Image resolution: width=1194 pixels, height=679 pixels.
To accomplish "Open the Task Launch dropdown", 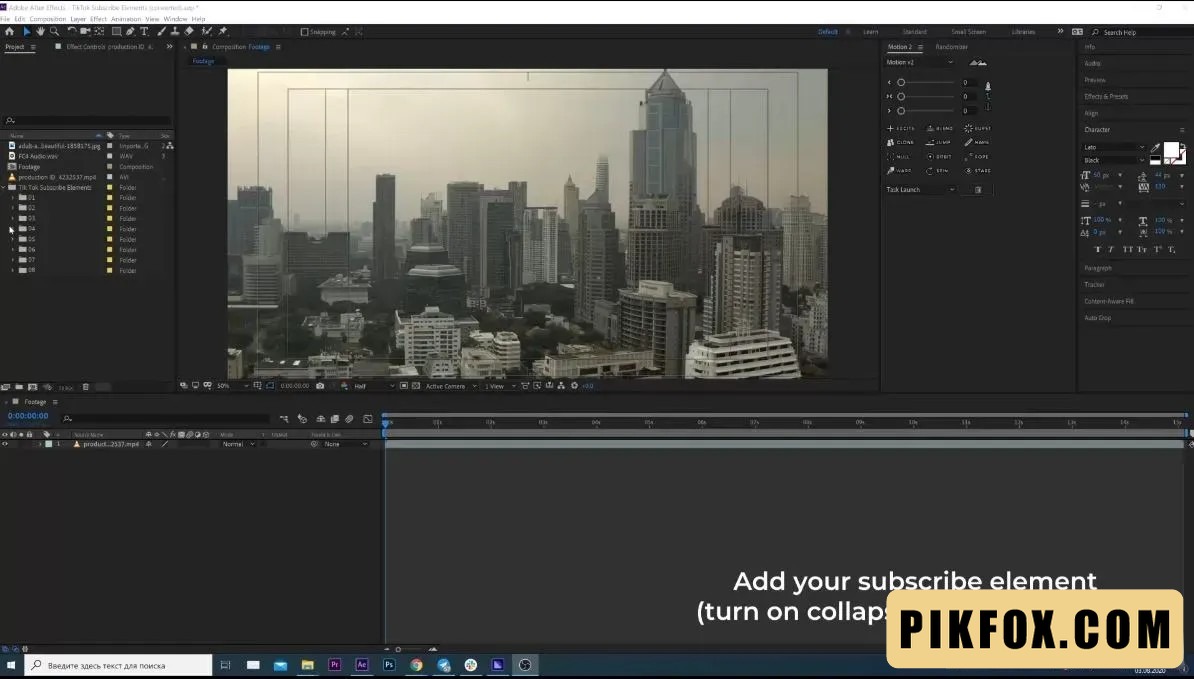I will [920, 190].
